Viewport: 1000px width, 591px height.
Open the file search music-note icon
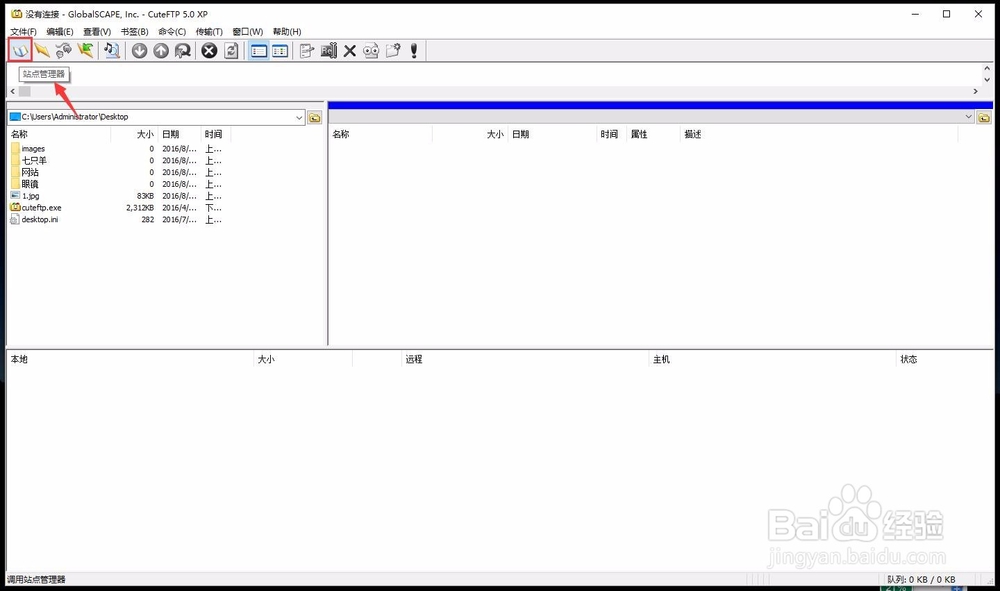click(112, 50)
